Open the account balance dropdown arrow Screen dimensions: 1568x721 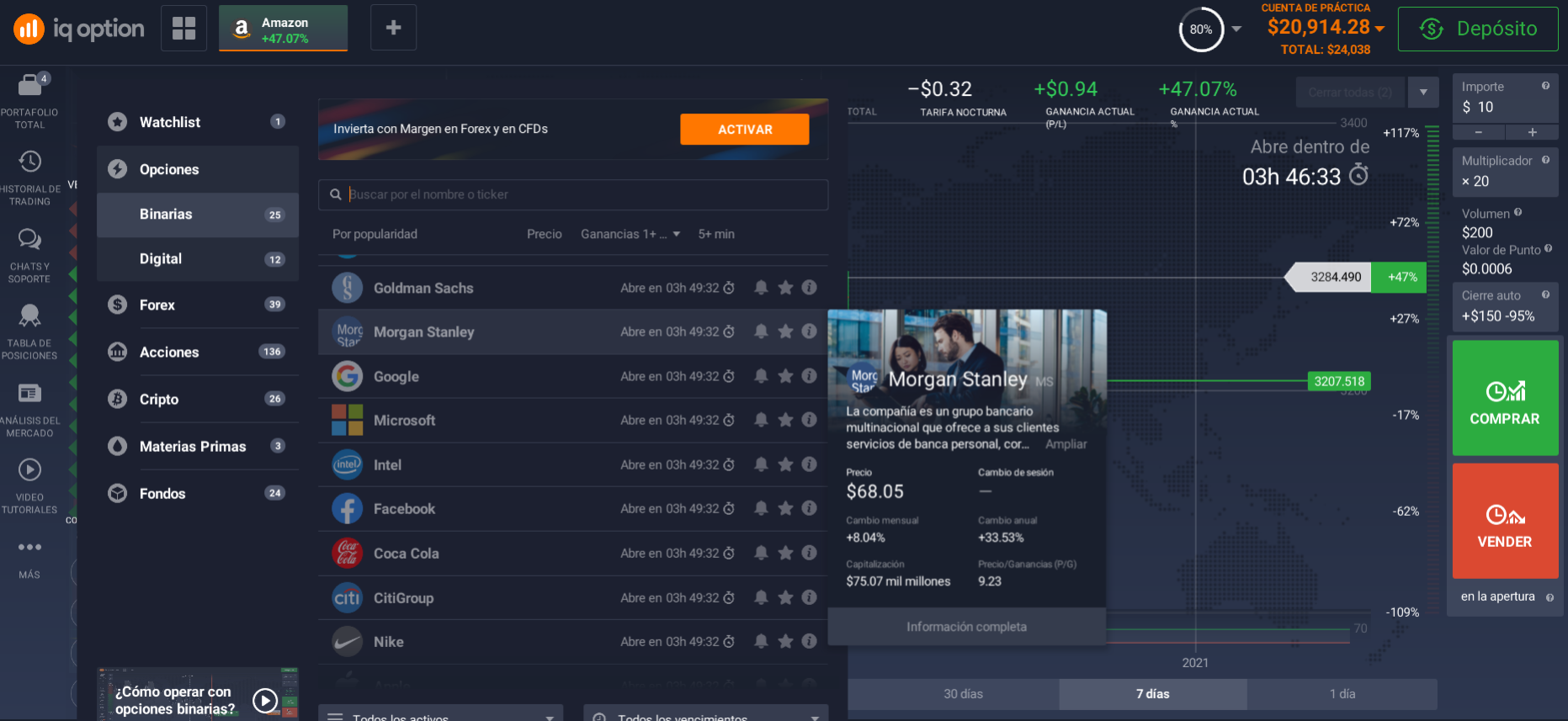pyautogui.click(x=1379, y=29)
